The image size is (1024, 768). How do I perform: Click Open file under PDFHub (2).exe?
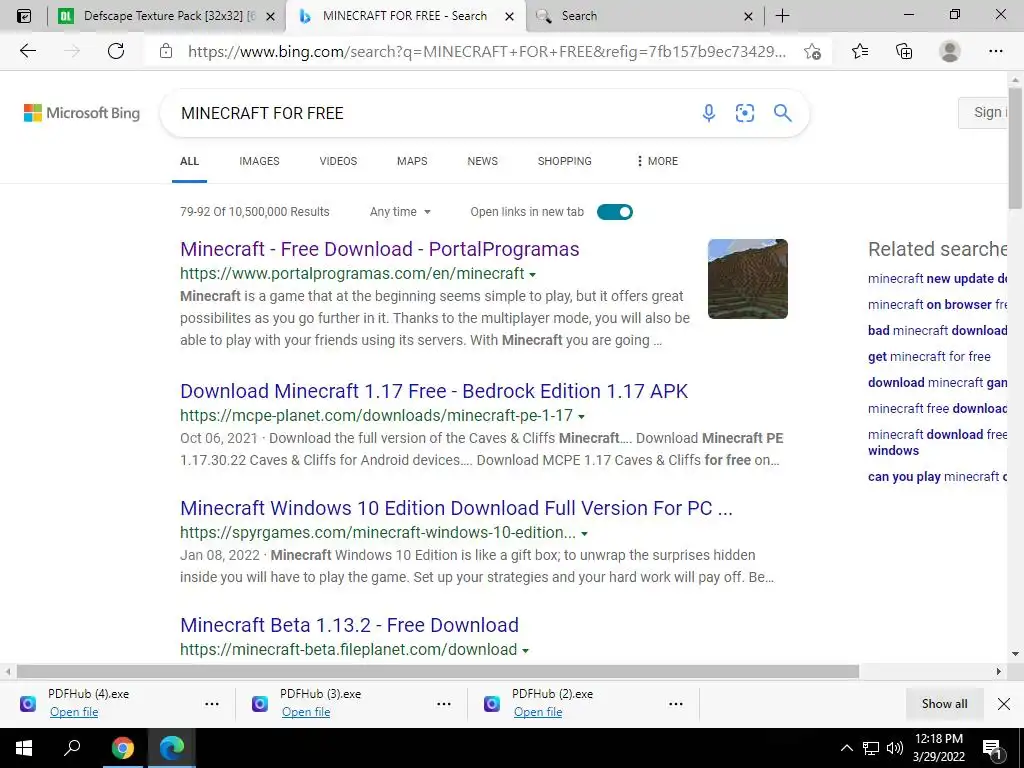point(537,712)
